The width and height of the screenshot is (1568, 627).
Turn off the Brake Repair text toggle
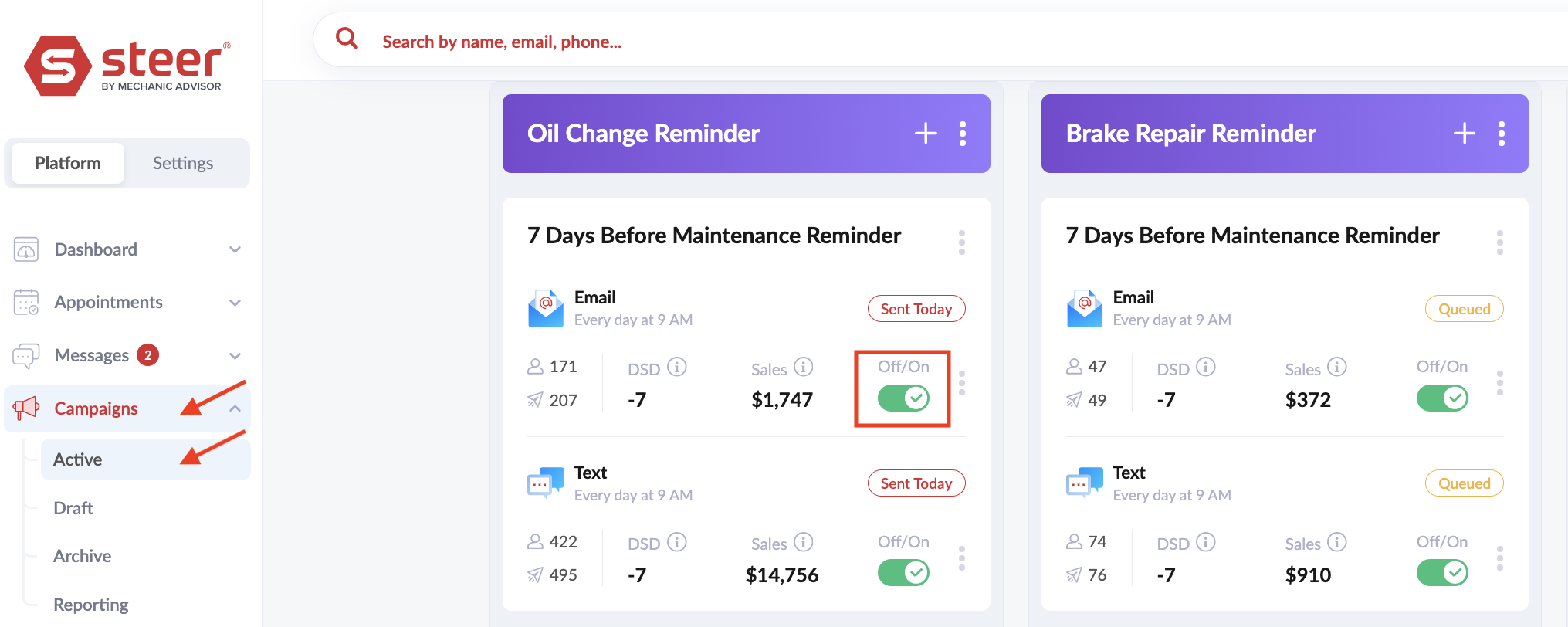(1441, 572)
